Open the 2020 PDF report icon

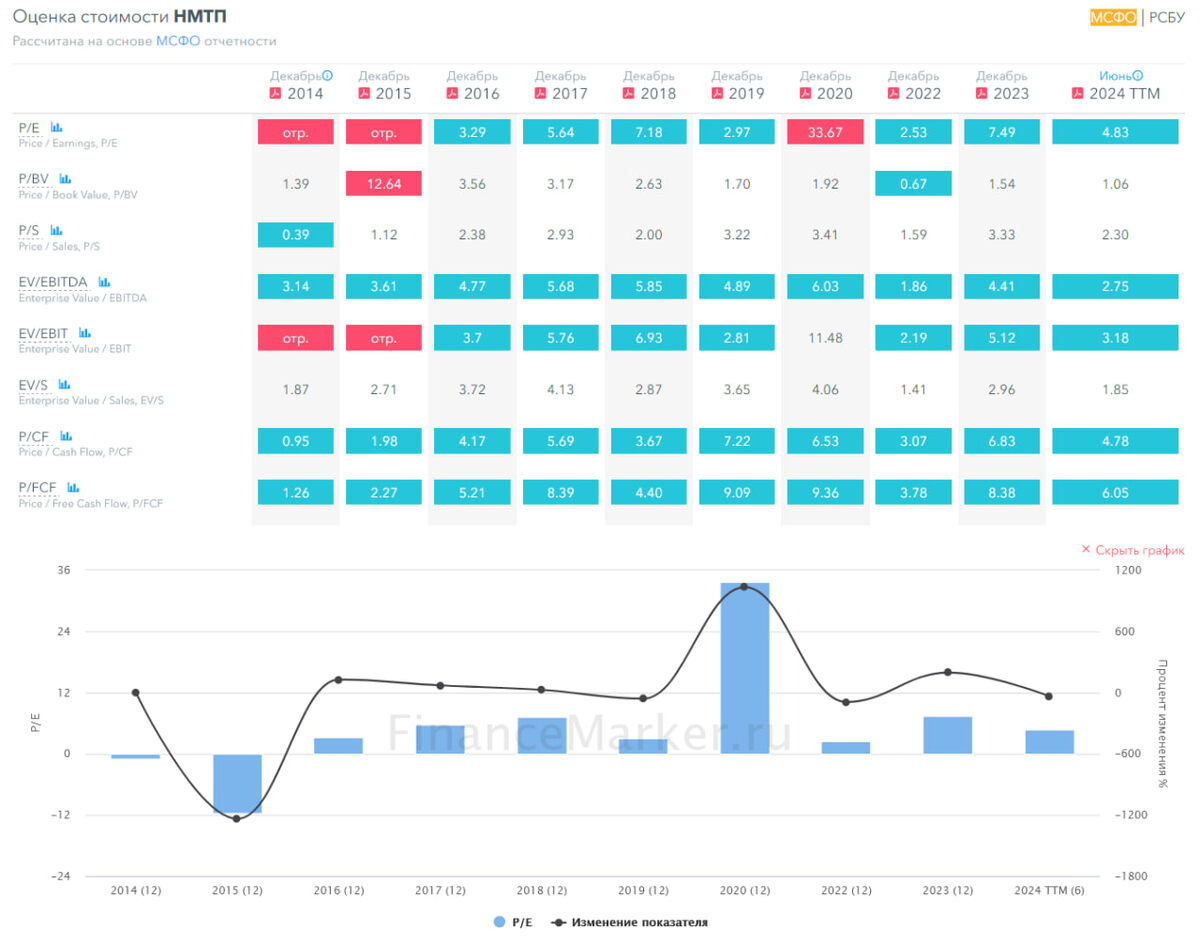(x=805, y=93)
